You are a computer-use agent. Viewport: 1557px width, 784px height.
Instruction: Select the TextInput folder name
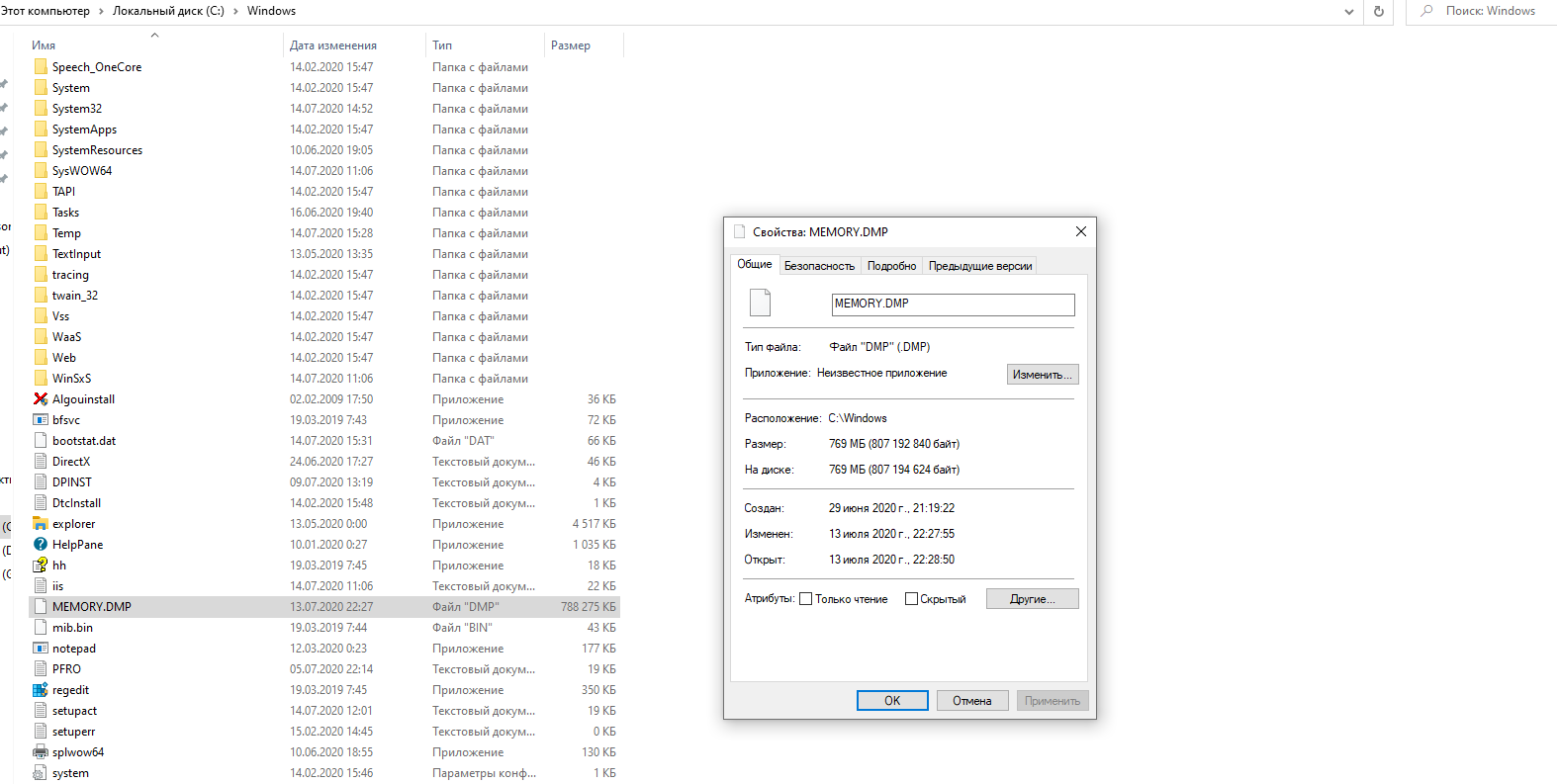[x=76, y=254]
